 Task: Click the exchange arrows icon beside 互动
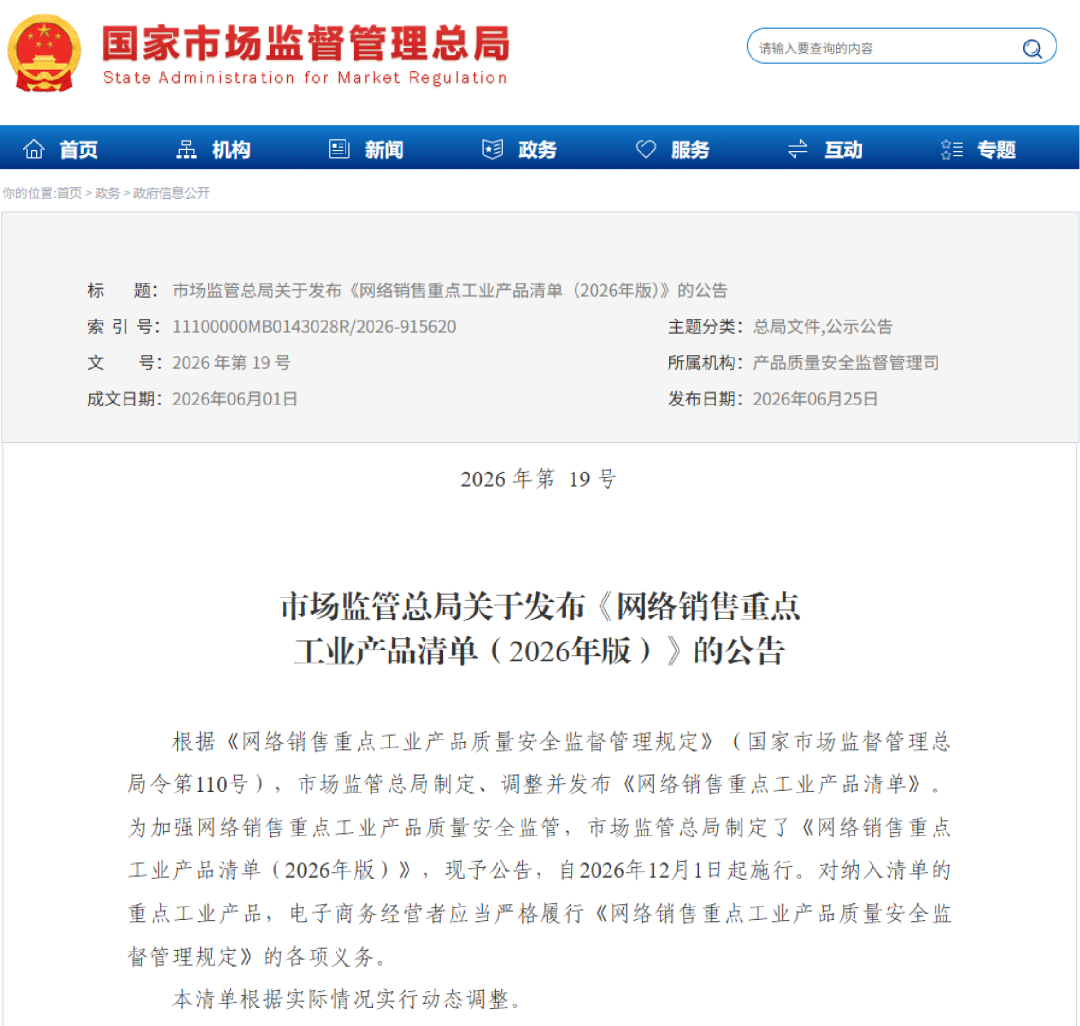click(798, 149)
